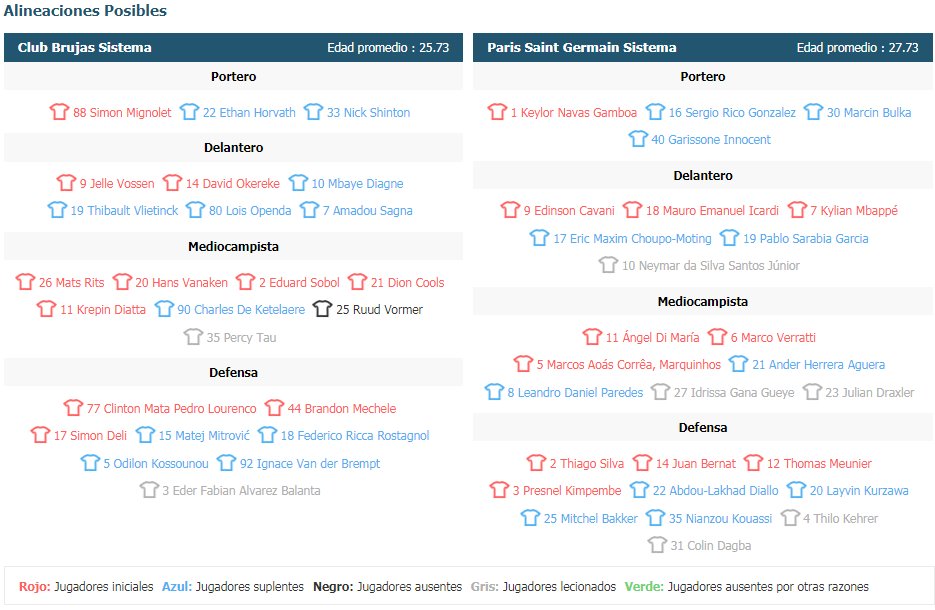The height and width of the screenshot is (610, 935).
Task: Open player 18 Mauro Emanuel Icardi
Action: (x=712, y=210)
